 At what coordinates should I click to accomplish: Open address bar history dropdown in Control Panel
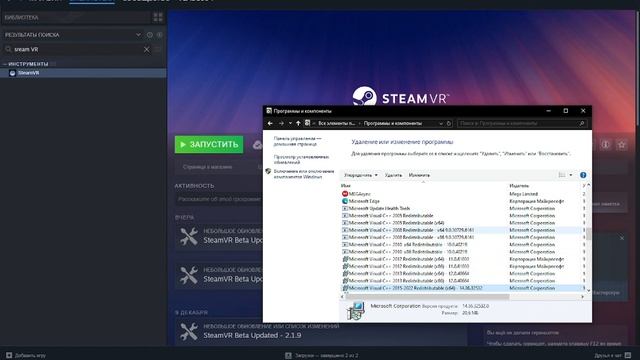coord(441,123)
